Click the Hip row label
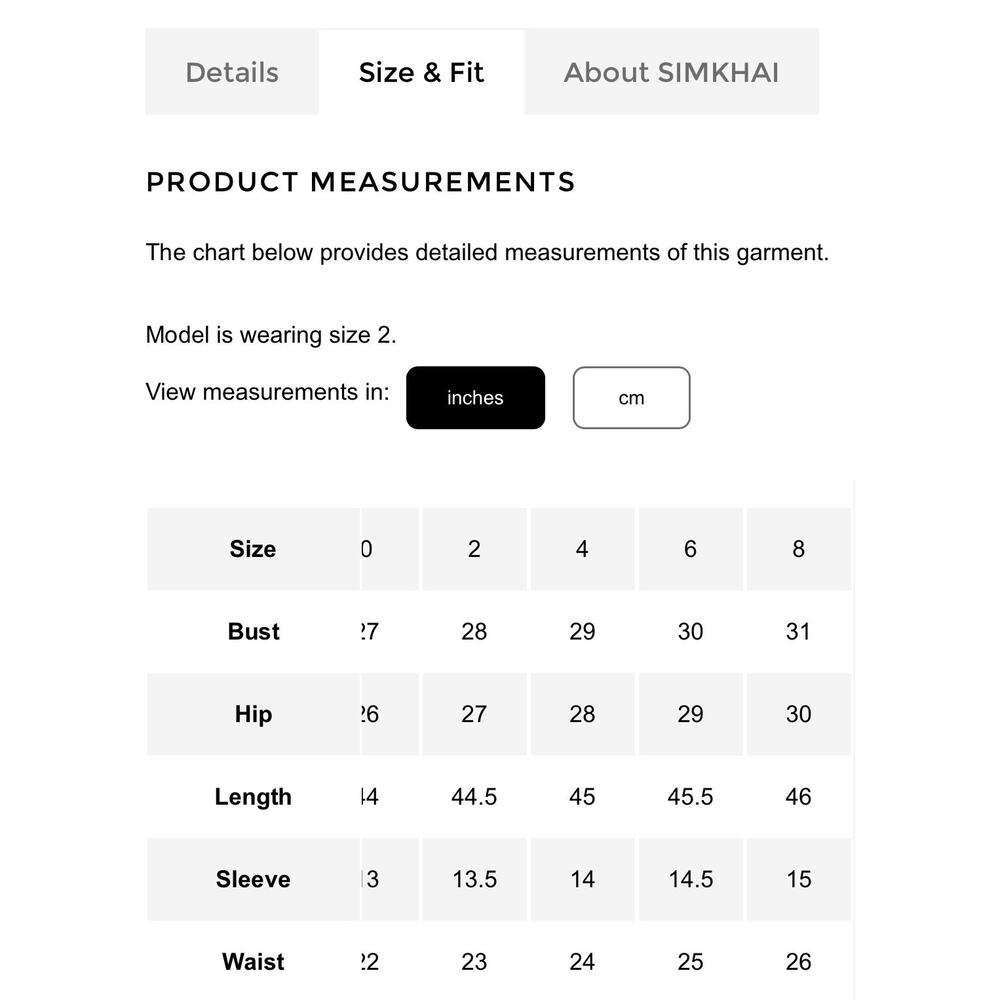1000x1000 pixels. click(253, 714)
